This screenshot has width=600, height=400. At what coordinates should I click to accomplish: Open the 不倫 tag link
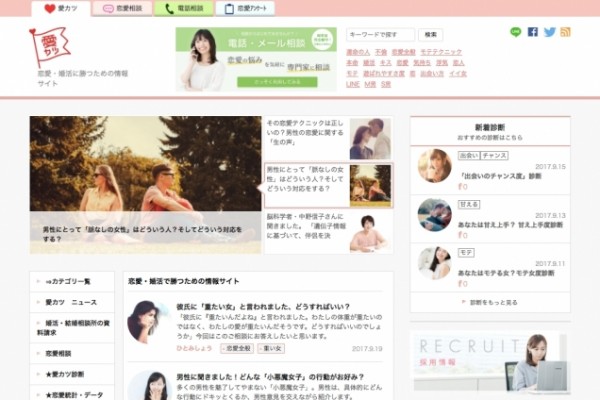pyautogui.click(x=381, y=52)
